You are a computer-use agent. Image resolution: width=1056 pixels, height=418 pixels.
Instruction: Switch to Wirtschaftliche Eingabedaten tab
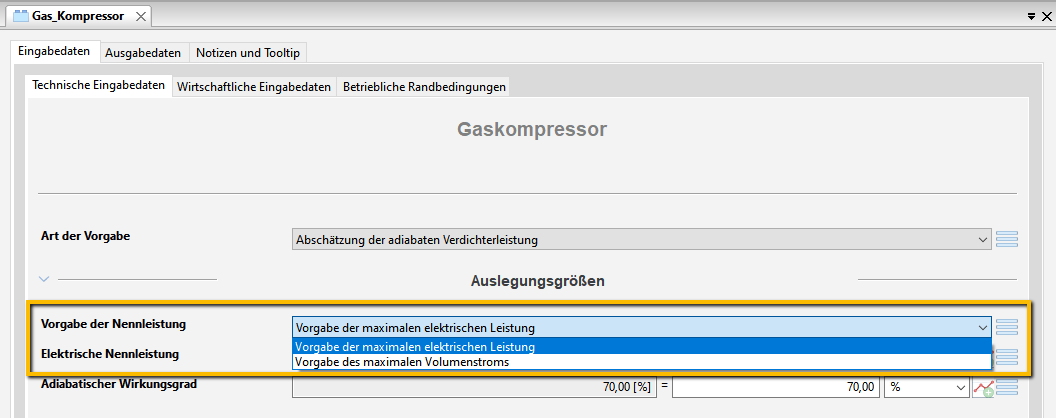coord(254,87)
